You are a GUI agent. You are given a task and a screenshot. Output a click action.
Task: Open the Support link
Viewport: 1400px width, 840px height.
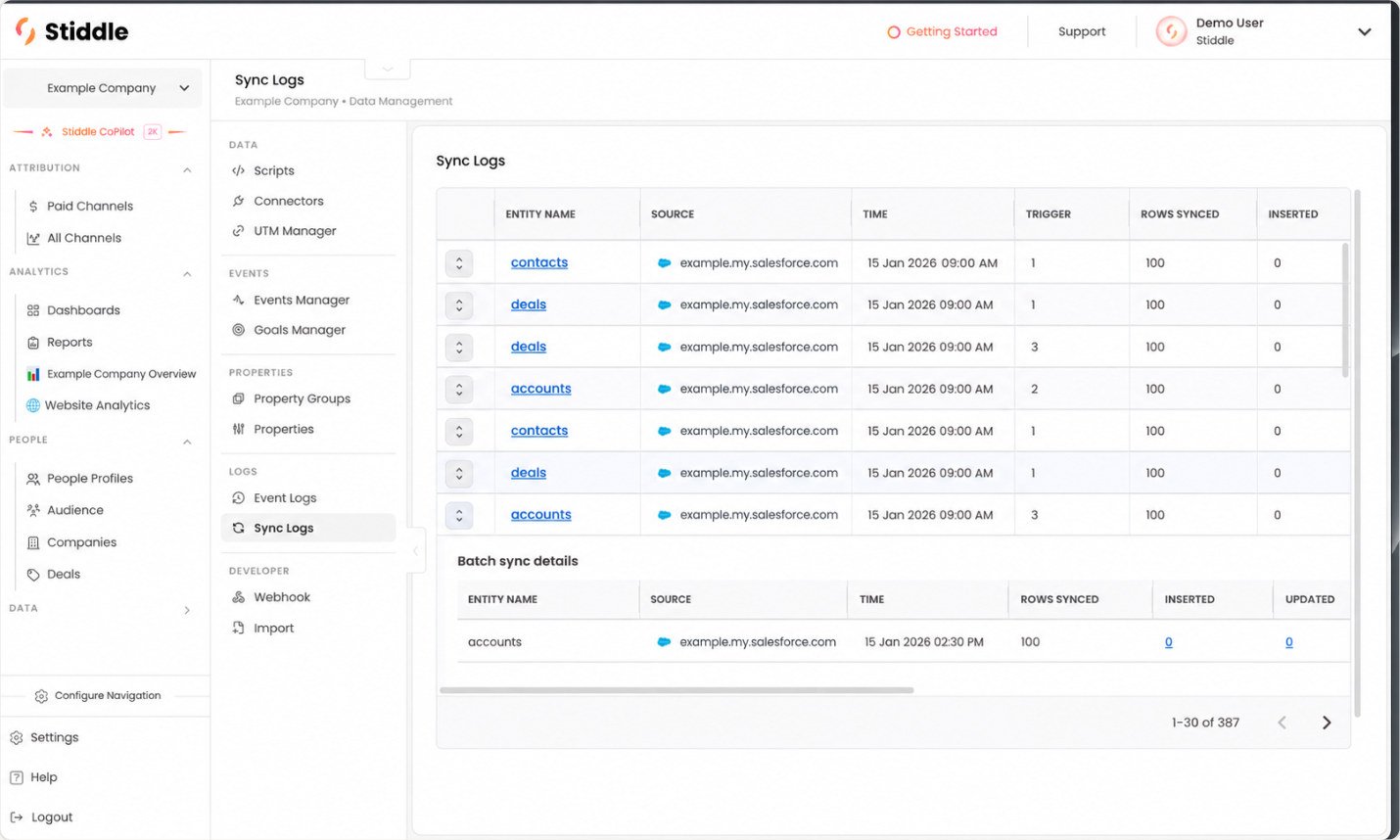click(1082, 31)
